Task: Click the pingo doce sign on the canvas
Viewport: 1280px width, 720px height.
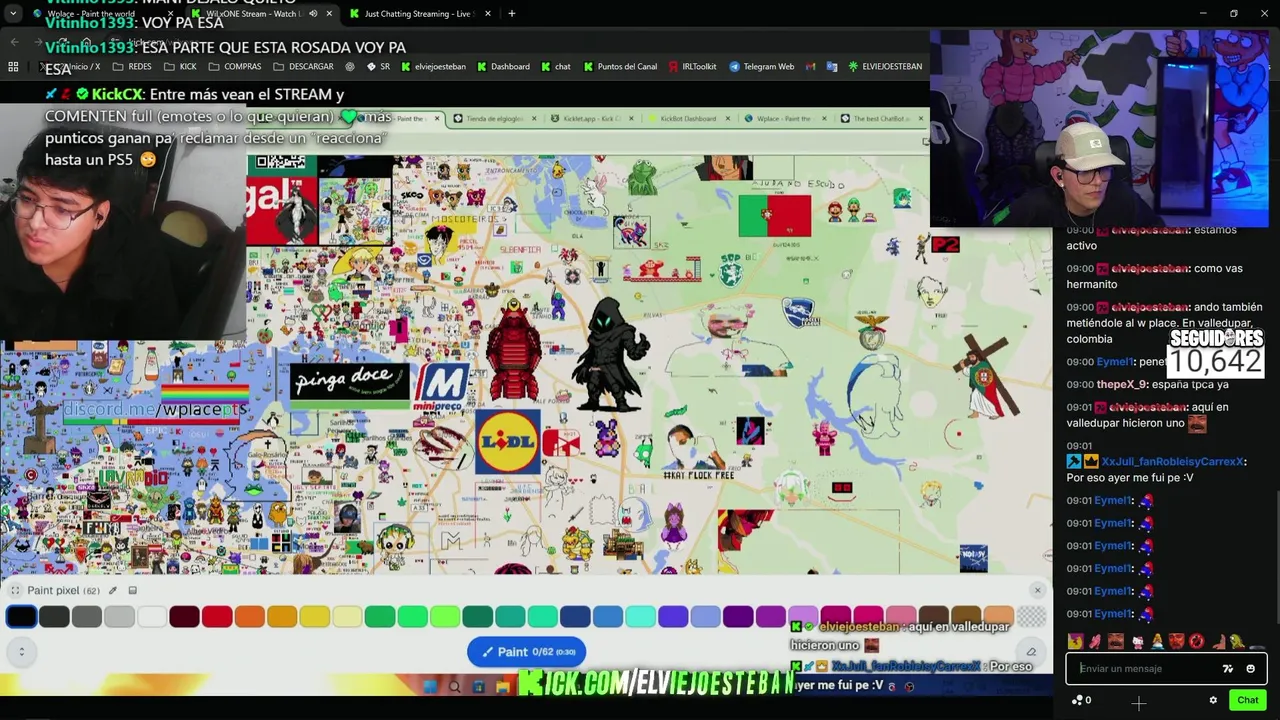Action: coord(350,381)
